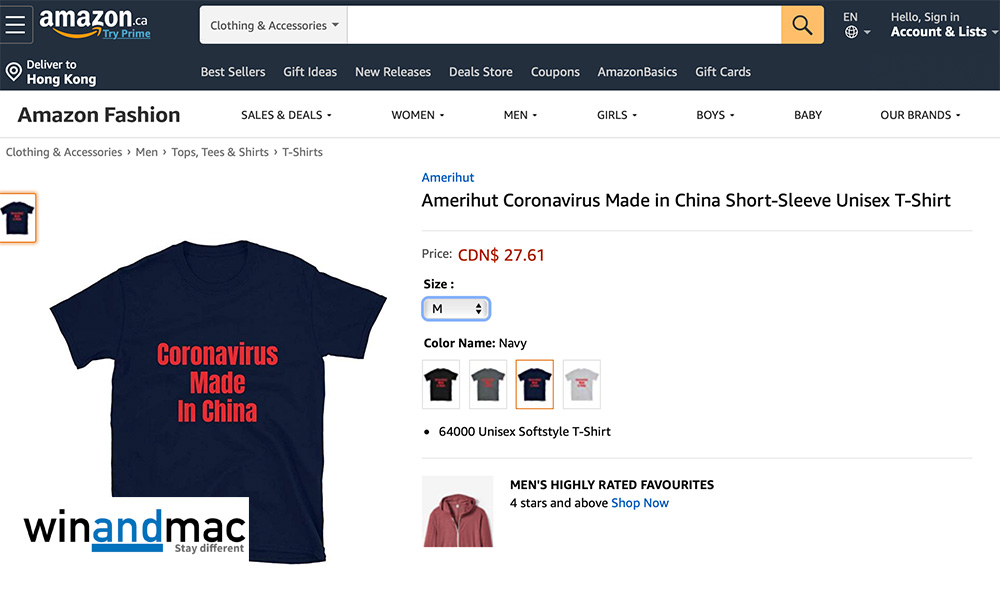Choose the dark grey t-shirt swatch
1000x589 pixels.
click(488, 384)
